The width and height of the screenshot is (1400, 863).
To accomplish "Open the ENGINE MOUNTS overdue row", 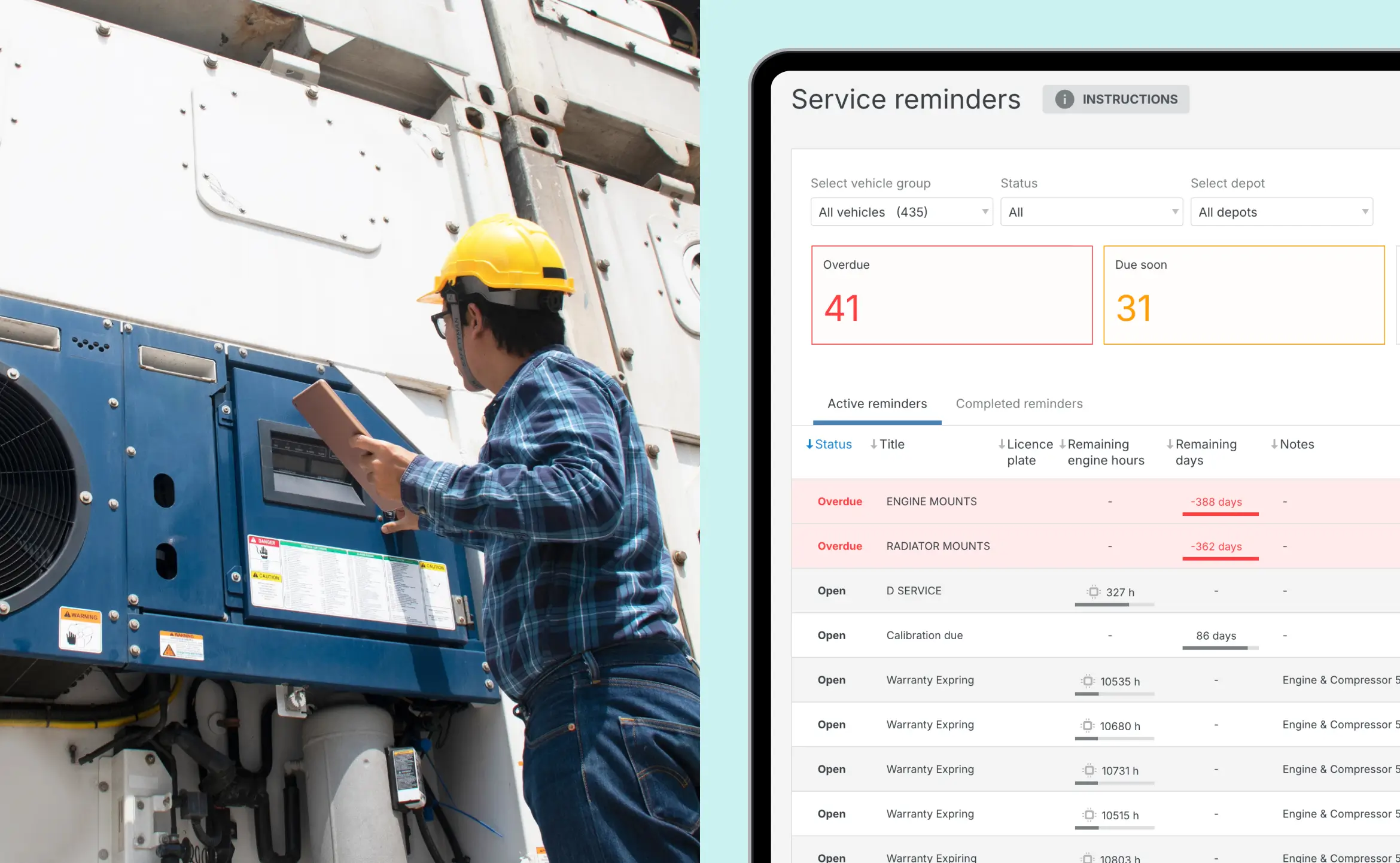I will (x=931, y=502).
